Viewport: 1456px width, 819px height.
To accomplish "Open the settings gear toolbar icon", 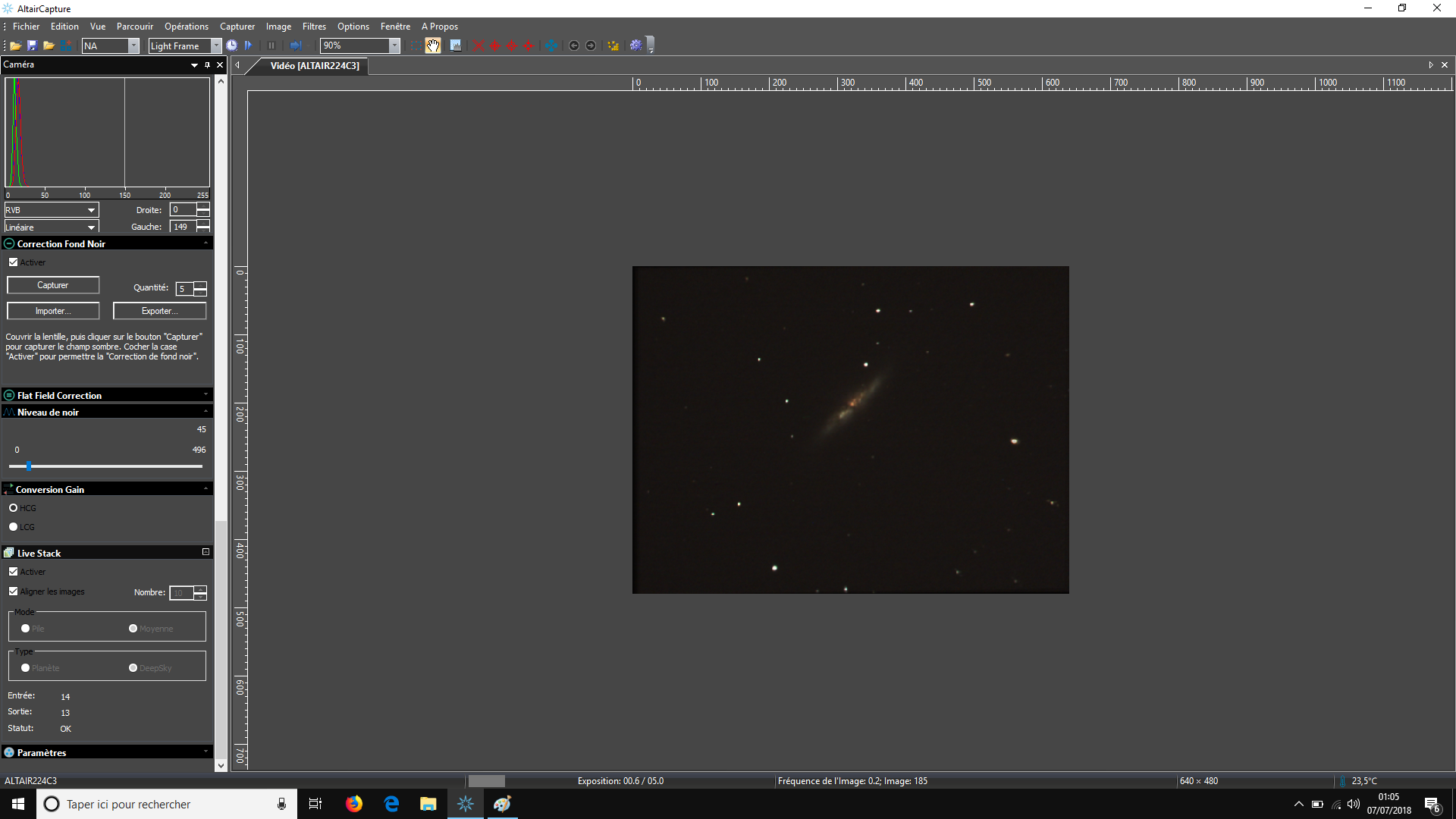I will [635, 45].
